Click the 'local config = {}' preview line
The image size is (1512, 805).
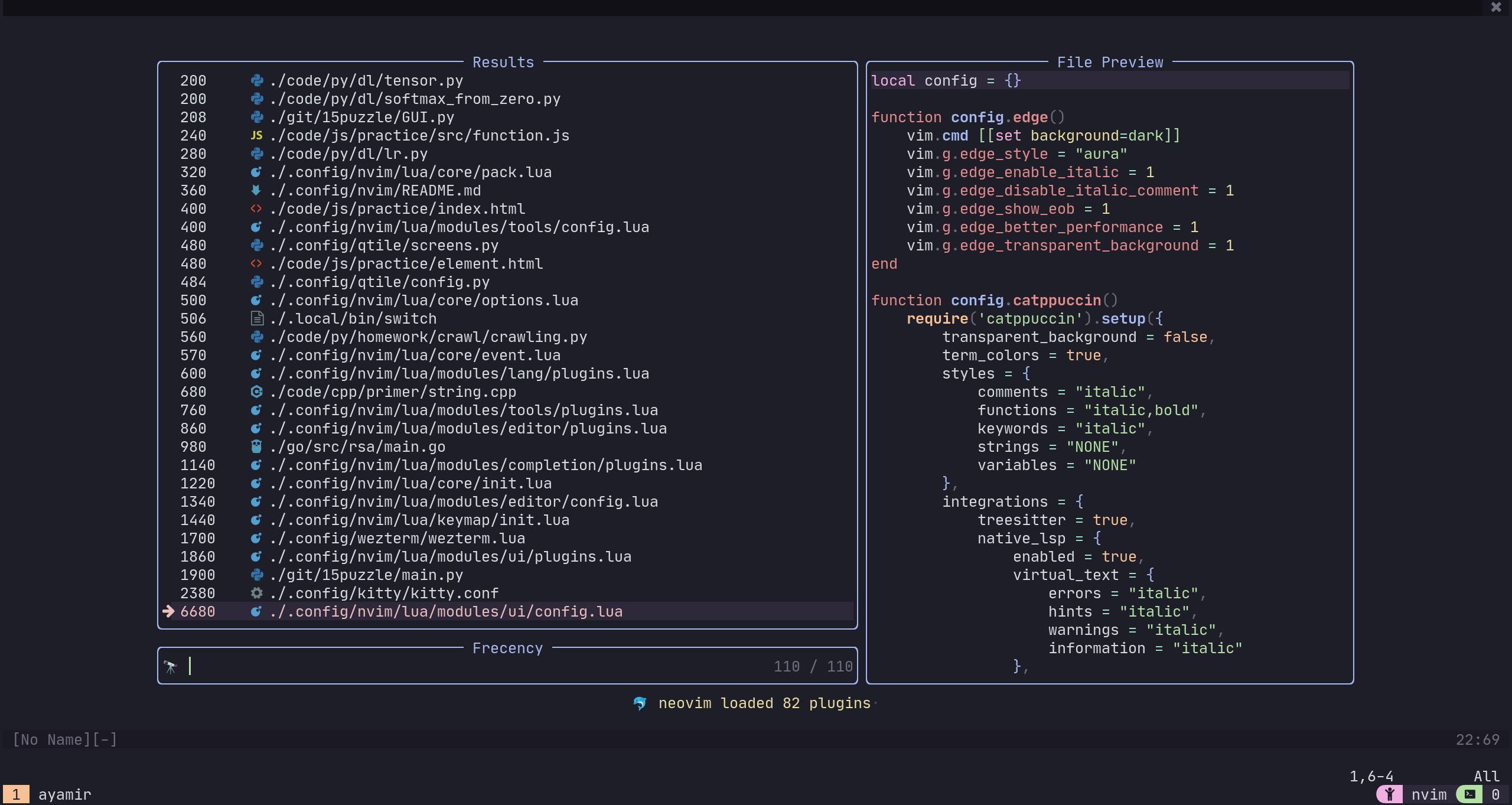click(x=946, y=81)
